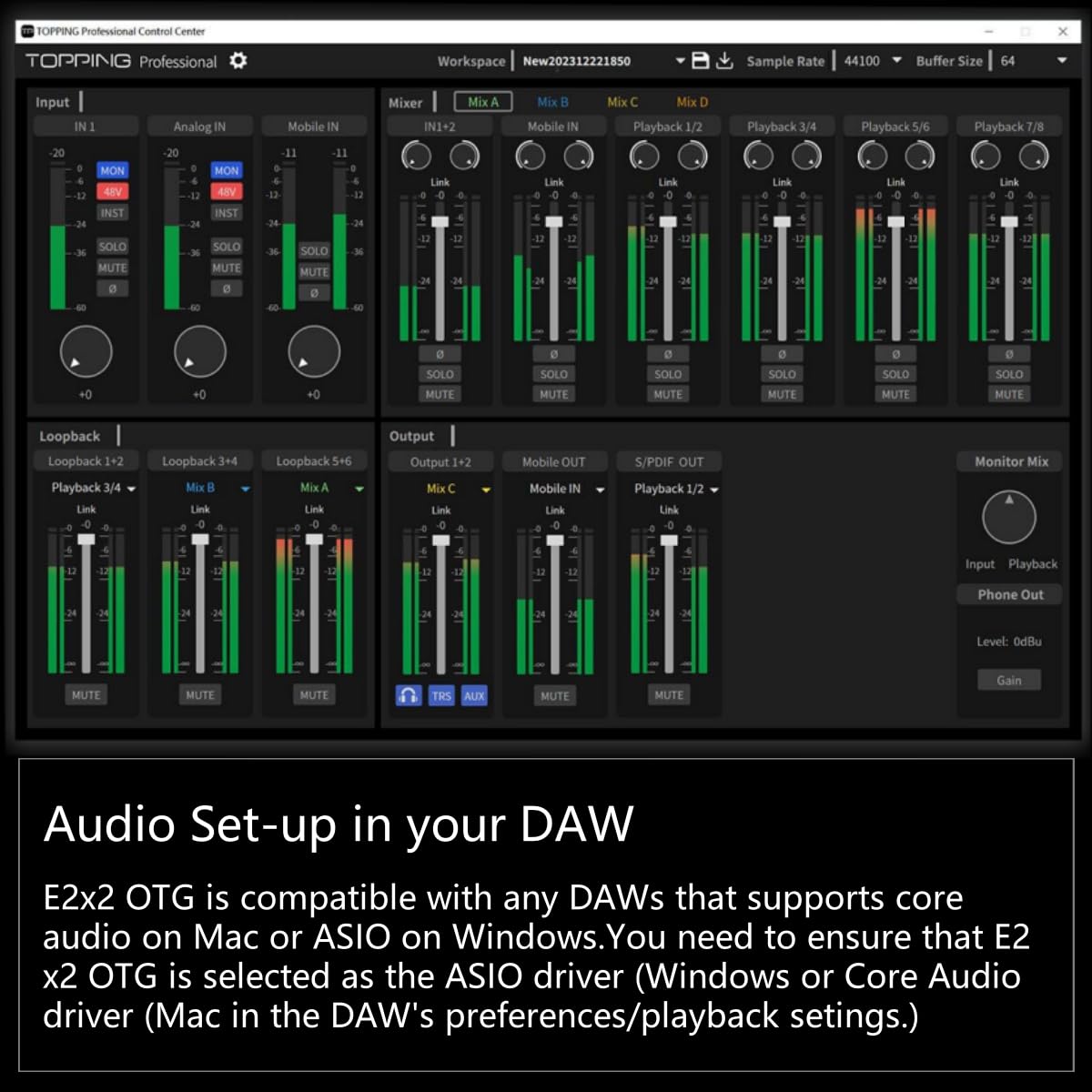Switch to the Mix C tab

(622, 102)
